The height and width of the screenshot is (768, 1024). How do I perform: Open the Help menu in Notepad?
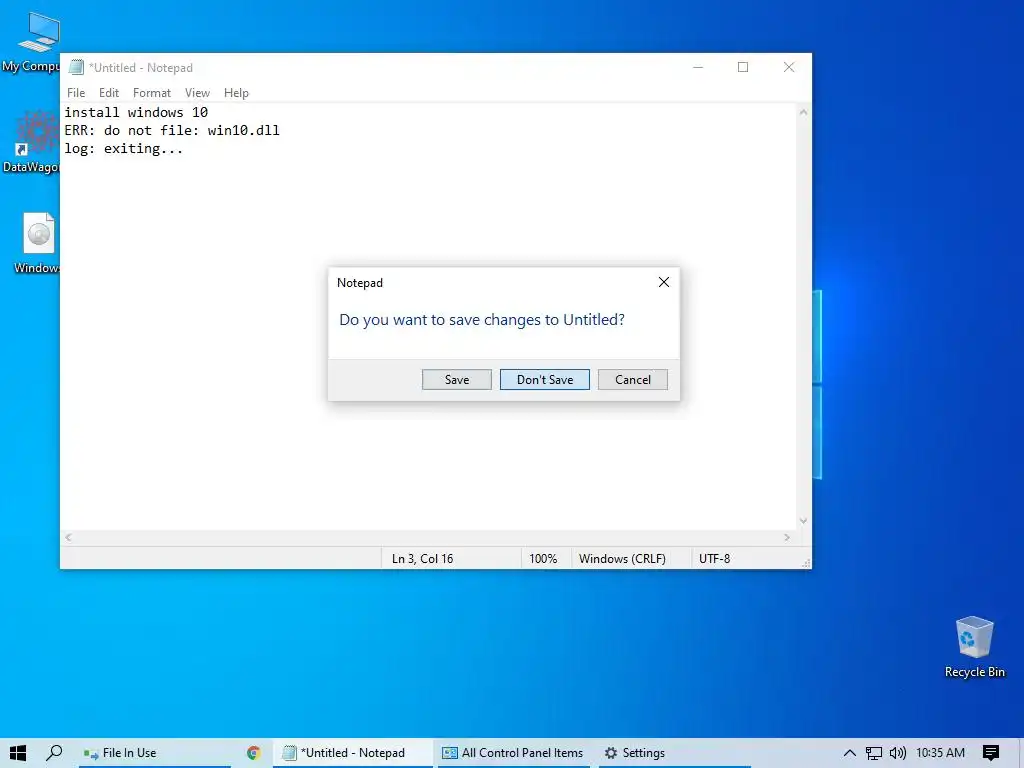point(236,93)
